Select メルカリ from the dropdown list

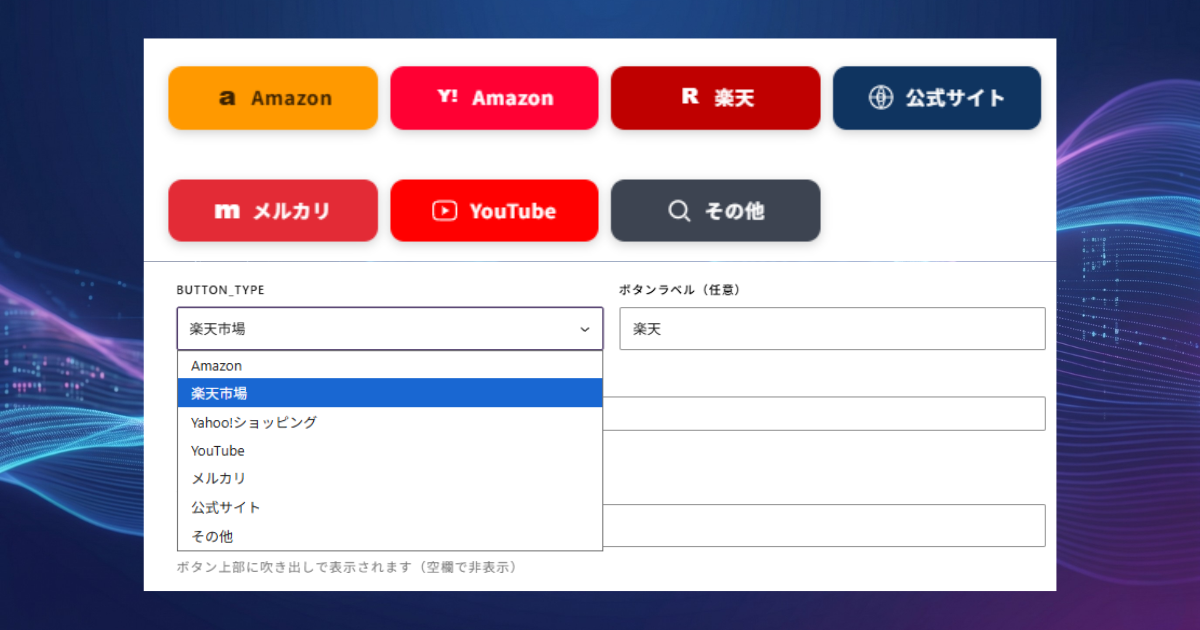tap(390, 479)
